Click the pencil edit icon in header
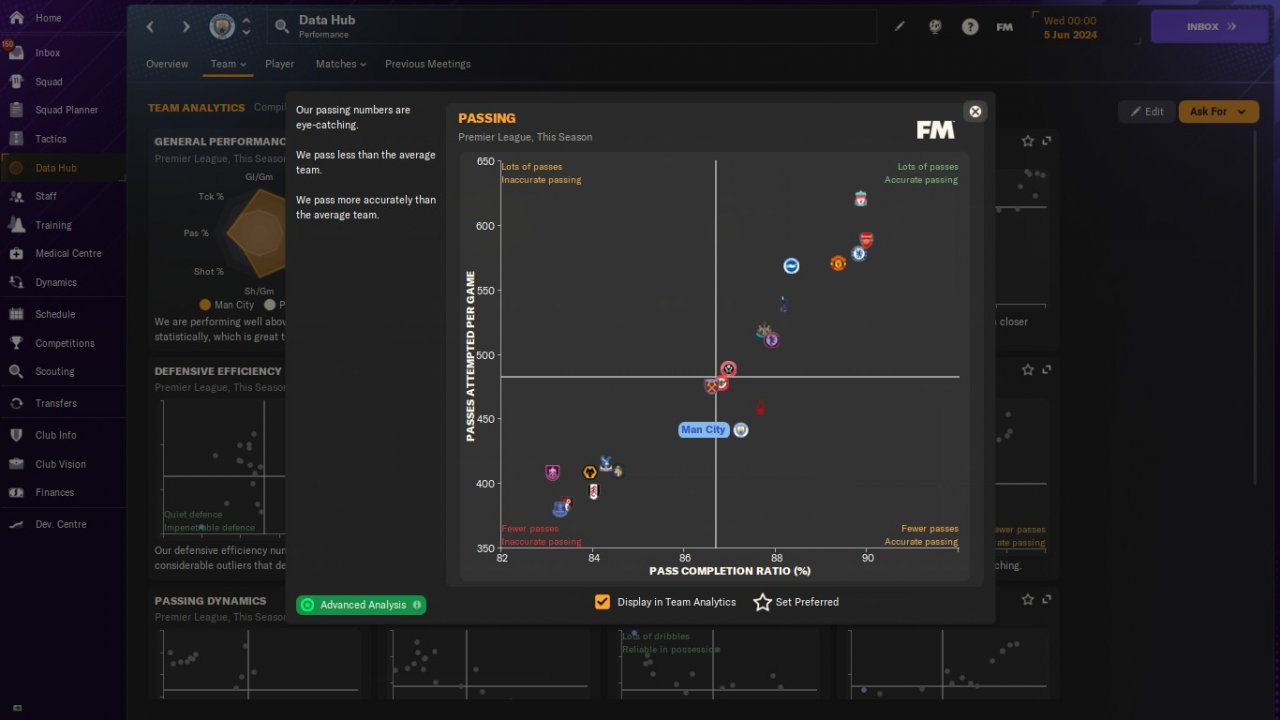The image size is (1280, 720). click(900, 27)
